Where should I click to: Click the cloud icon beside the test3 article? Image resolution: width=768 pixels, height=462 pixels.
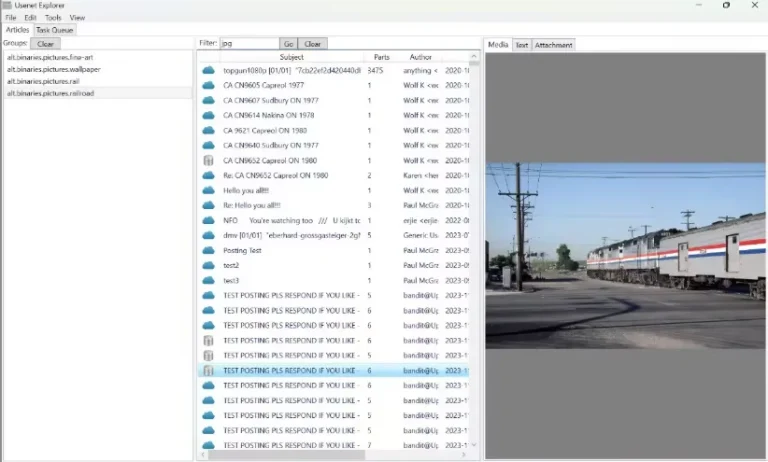click(x=208, y=280)
